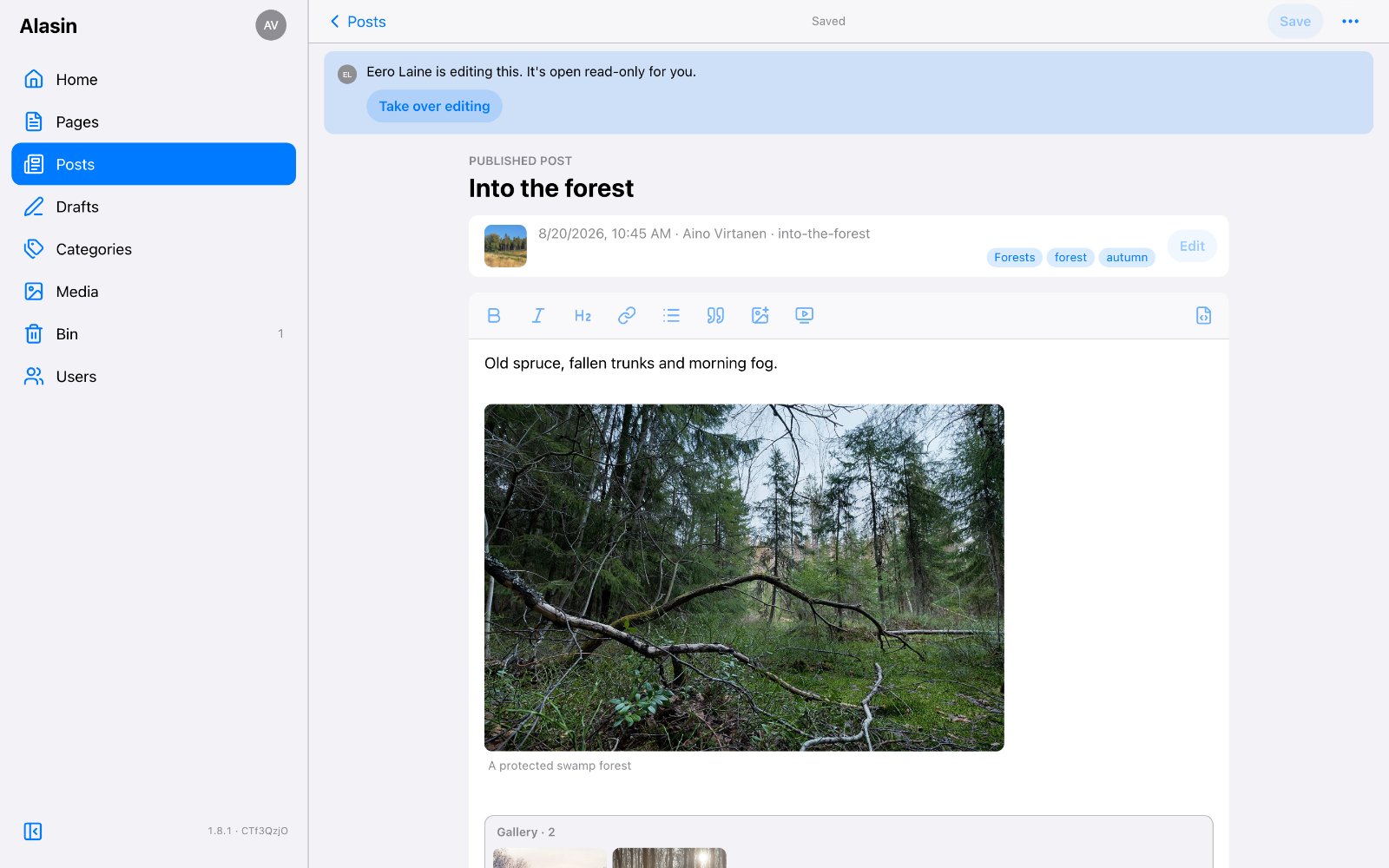This screenshot has width=1389, height=868.
Task: Click the post date and author line
Action: point(704,233)
